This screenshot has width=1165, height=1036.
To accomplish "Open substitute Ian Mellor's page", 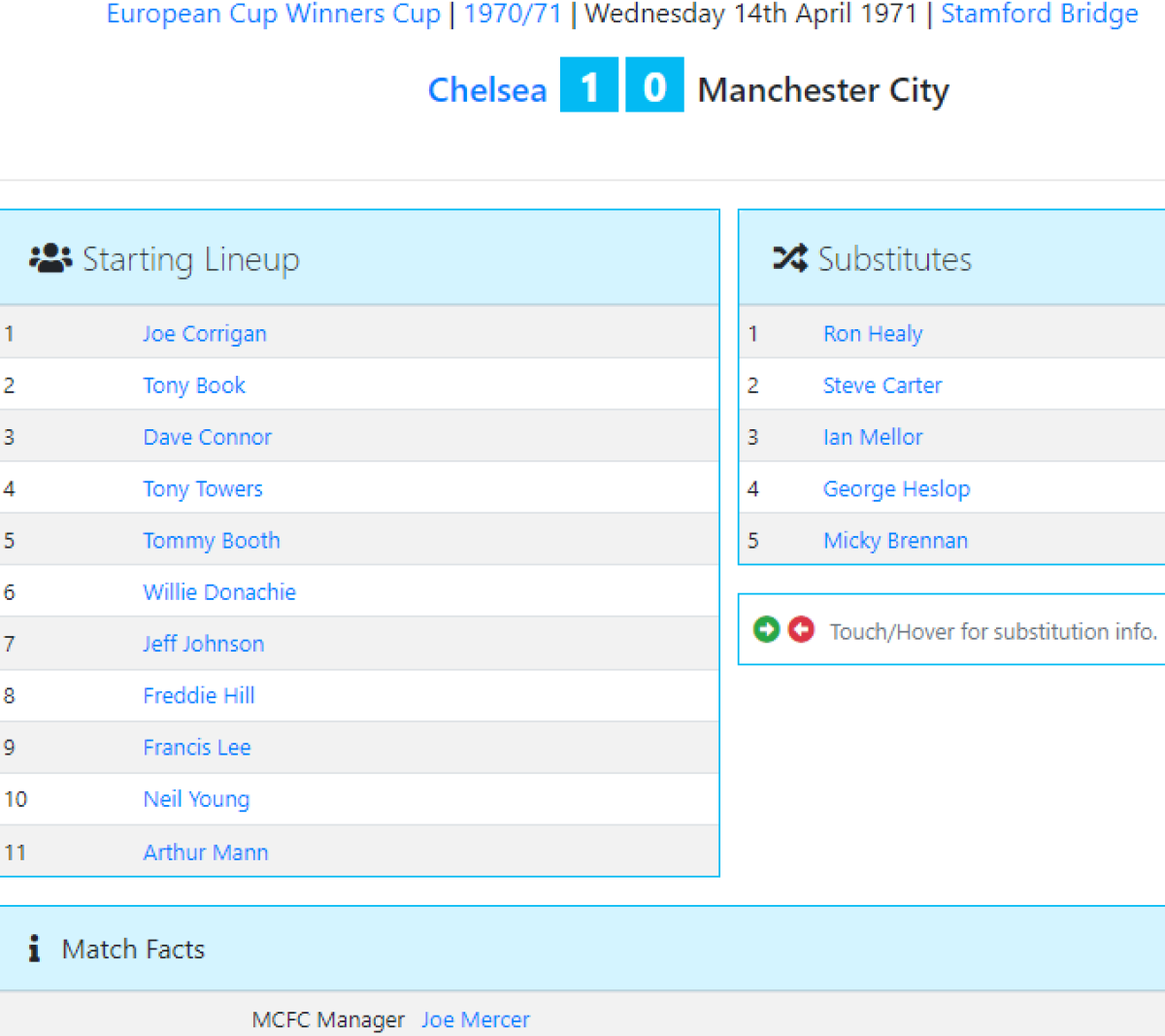I will coord(873,437).
